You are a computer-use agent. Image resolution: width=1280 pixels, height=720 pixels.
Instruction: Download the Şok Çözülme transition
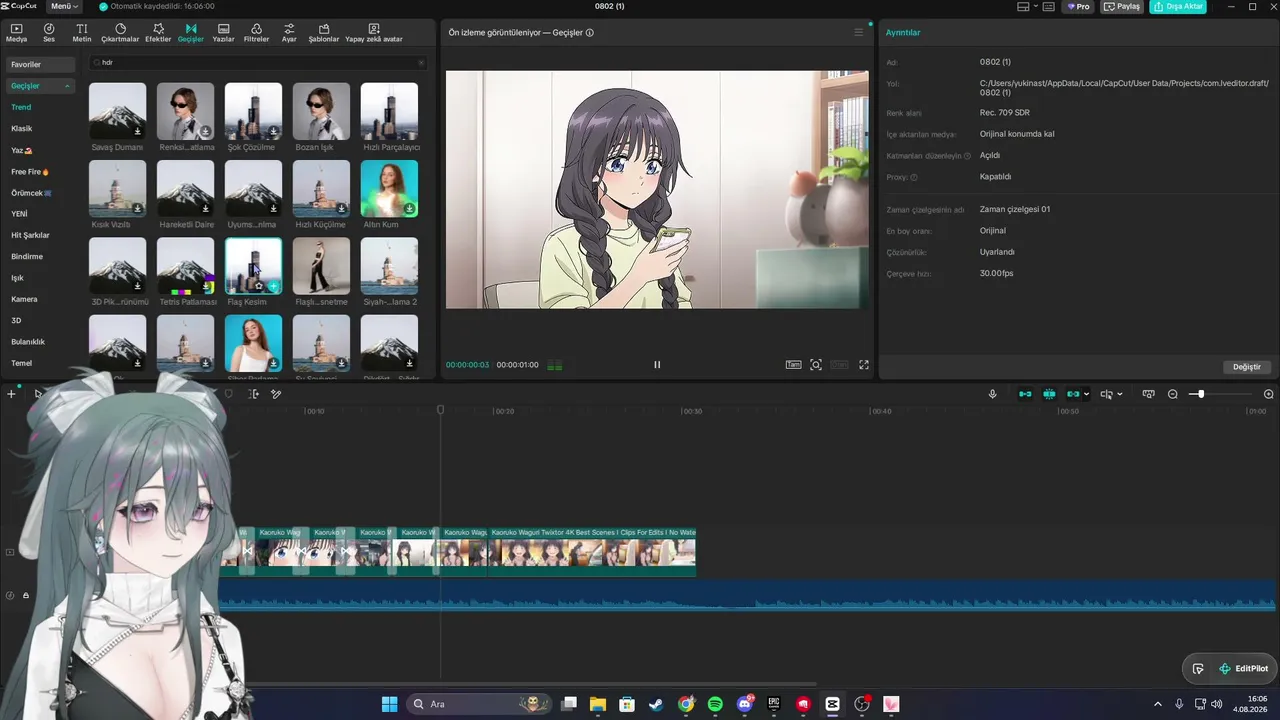pos(273,131)
